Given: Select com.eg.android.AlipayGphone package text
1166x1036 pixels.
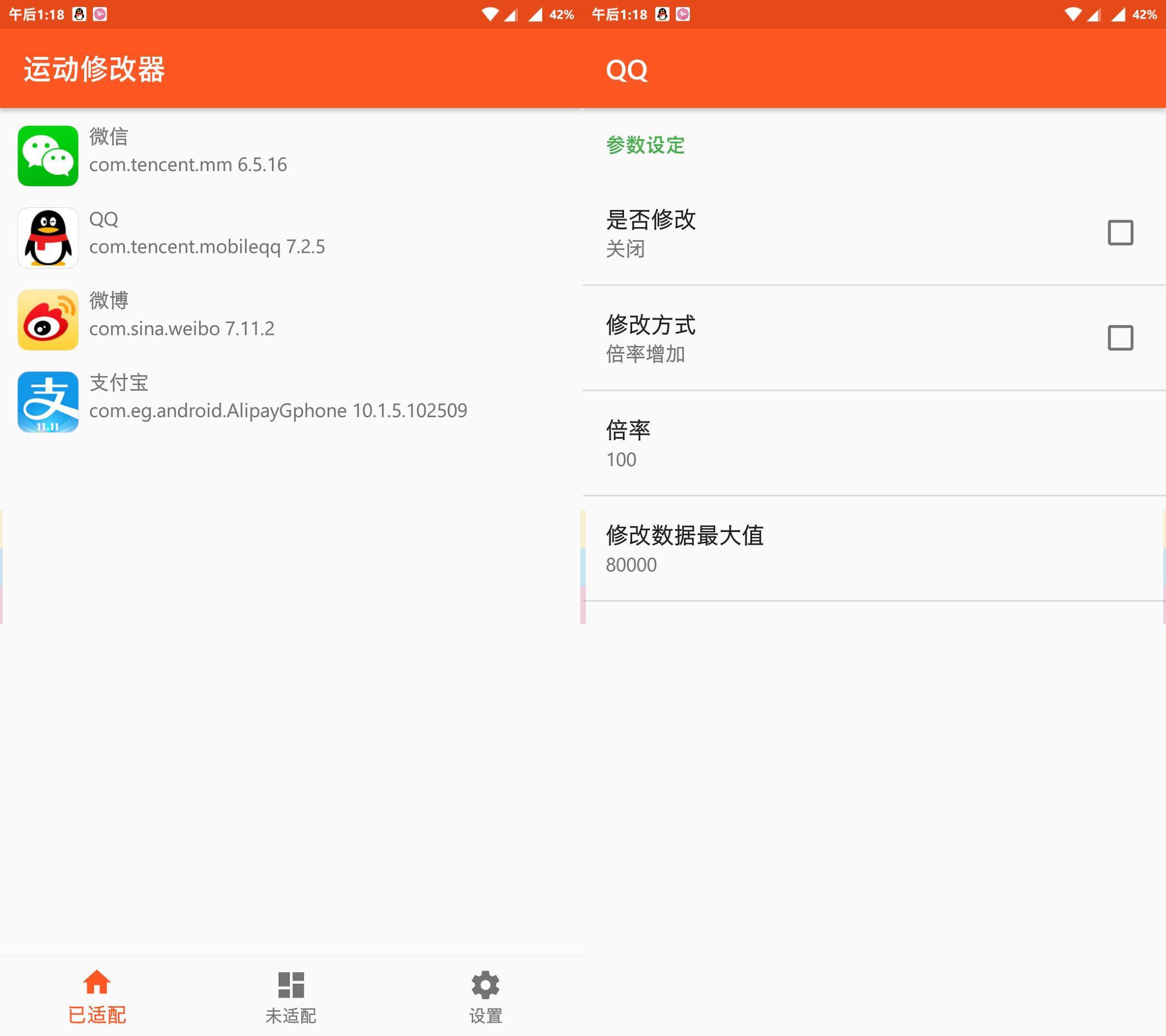Looking at the screenshot, I should (218, 411).
